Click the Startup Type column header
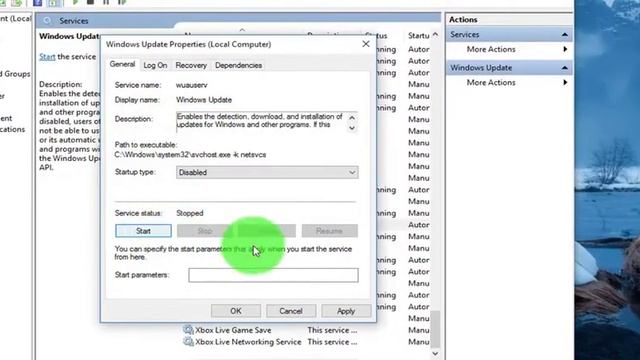The width and height of the screenshot is (640, 360). coord(418,36)
